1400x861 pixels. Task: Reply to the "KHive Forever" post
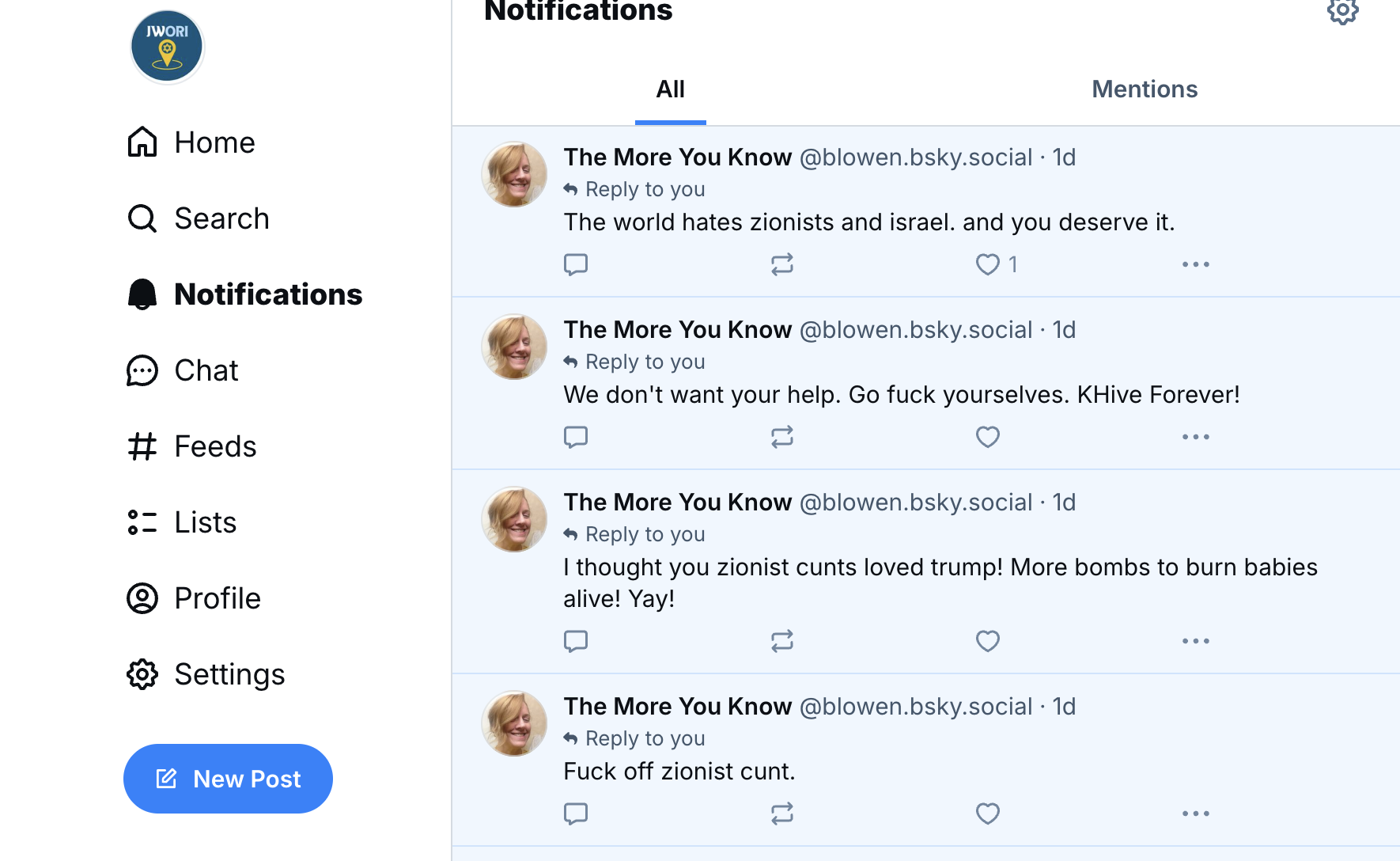(x=576, y=437)
